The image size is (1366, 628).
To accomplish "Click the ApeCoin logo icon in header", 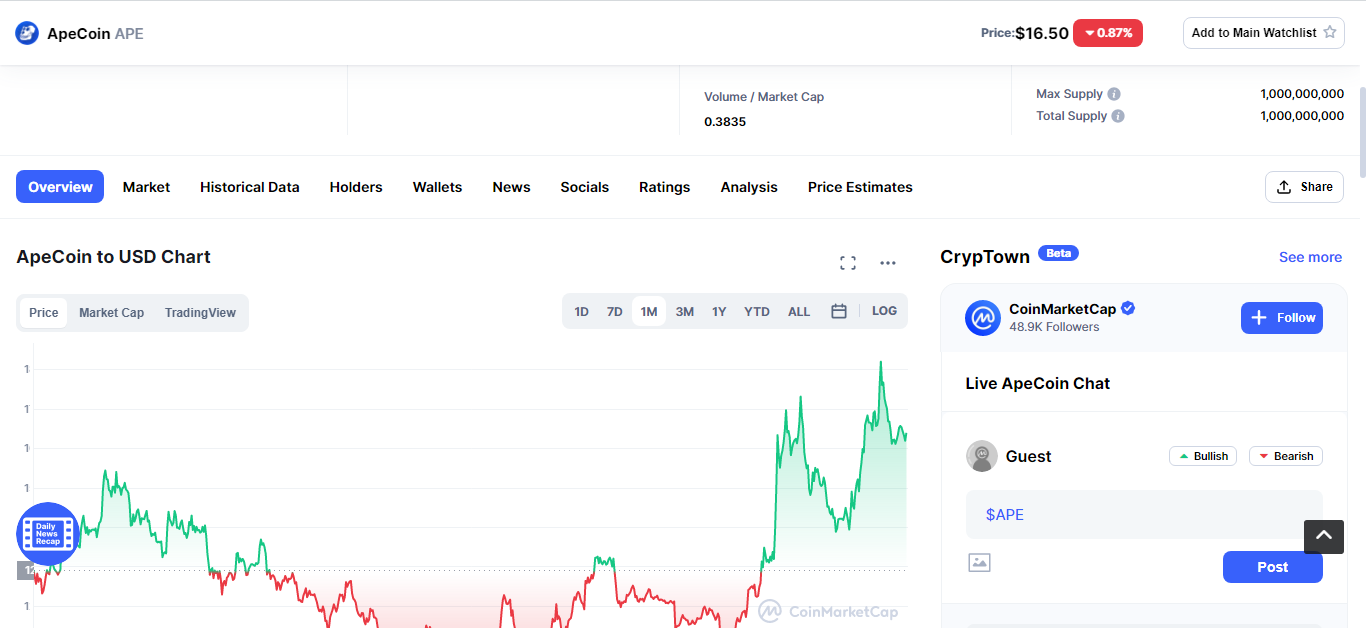I will pos(27,33).
